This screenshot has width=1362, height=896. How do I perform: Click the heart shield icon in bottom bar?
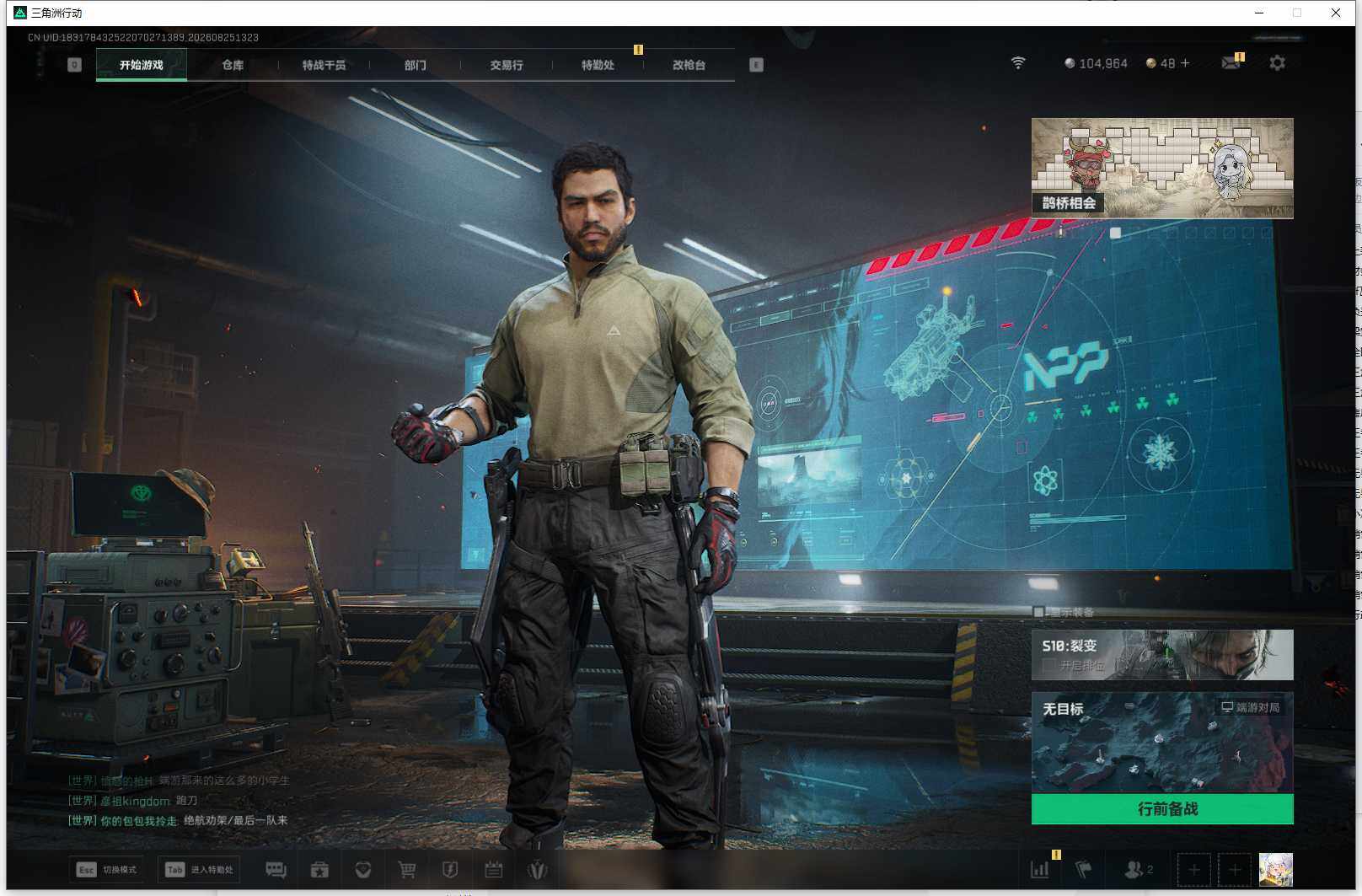coord(363,869)
